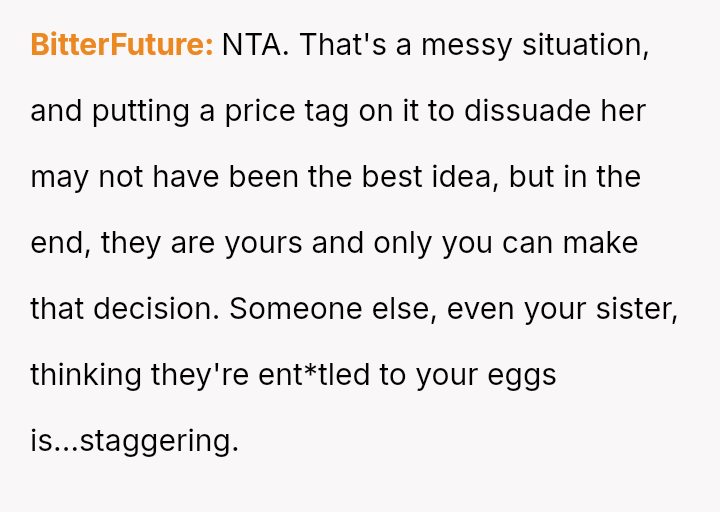The width and height of the screenshot is (720, 512).
Task: Click the word "thinking" starting the sixth line
Action: (86, 375)
